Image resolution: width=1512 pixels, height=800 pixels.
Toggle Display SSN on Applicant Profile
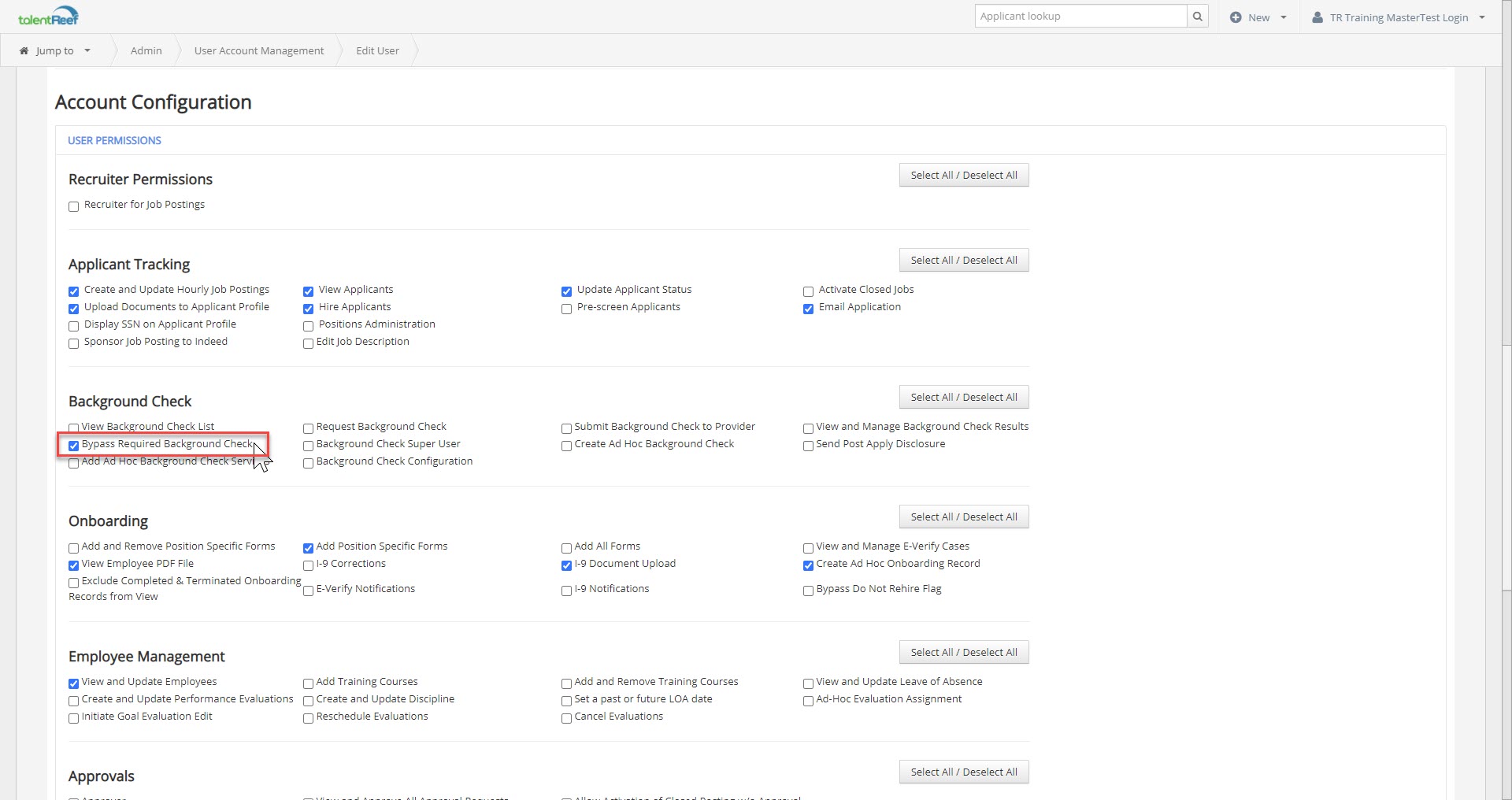[74, 326]
